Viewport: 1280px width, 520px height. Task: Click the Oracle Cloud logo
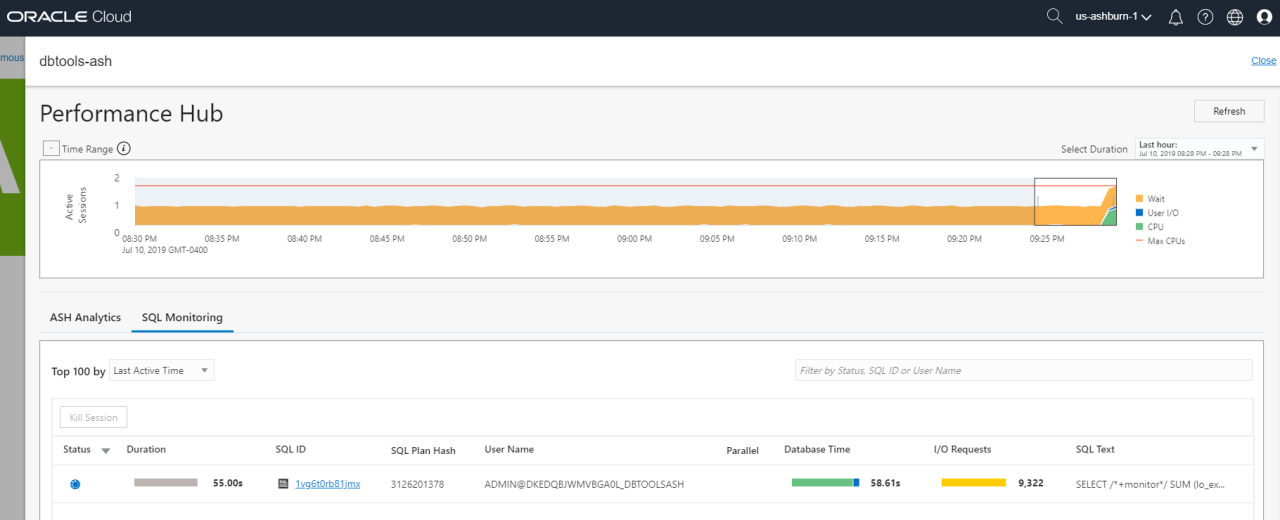pos(69,17)
